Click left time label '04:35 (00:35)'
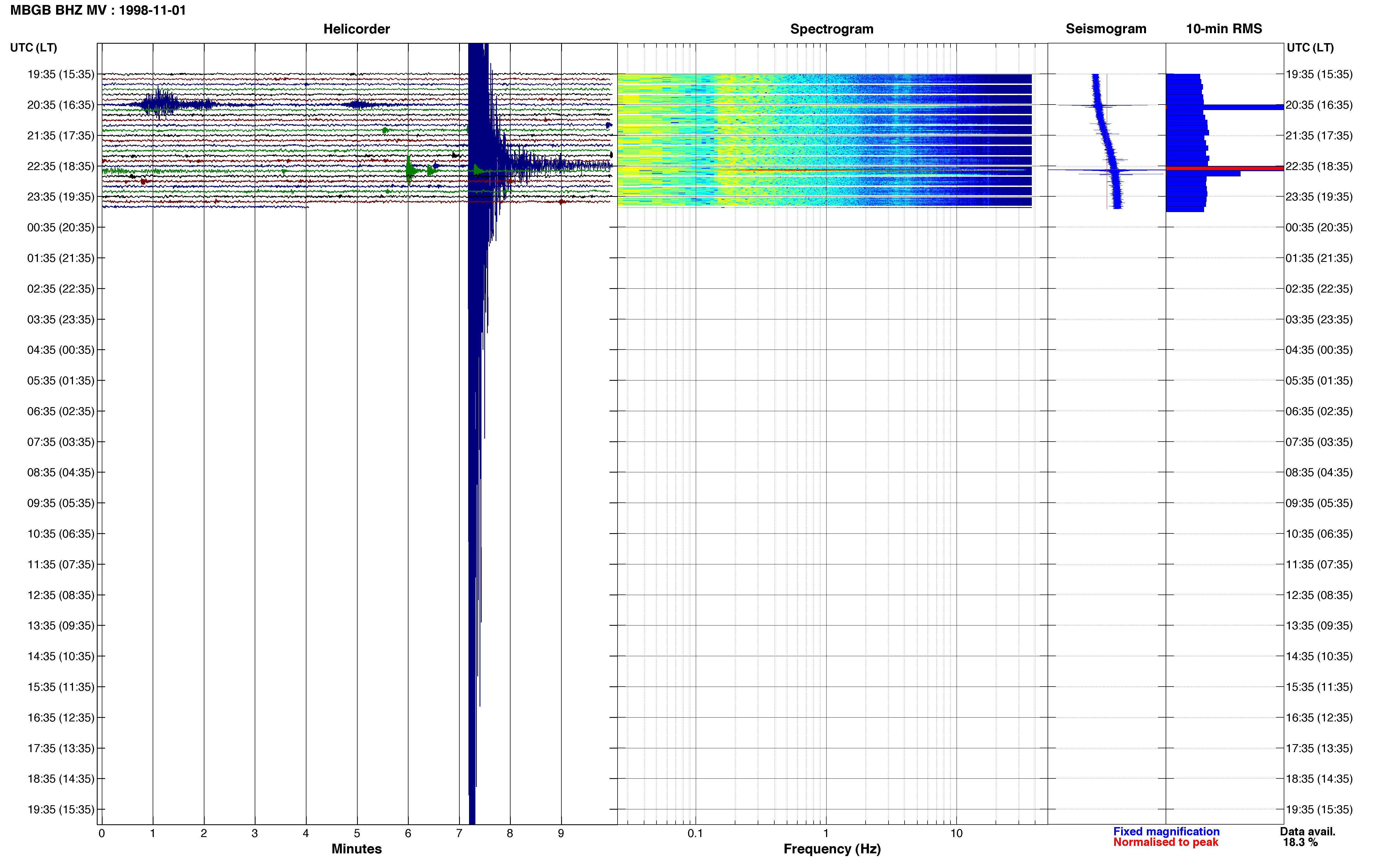1388x868 pixels. [61, 350]
